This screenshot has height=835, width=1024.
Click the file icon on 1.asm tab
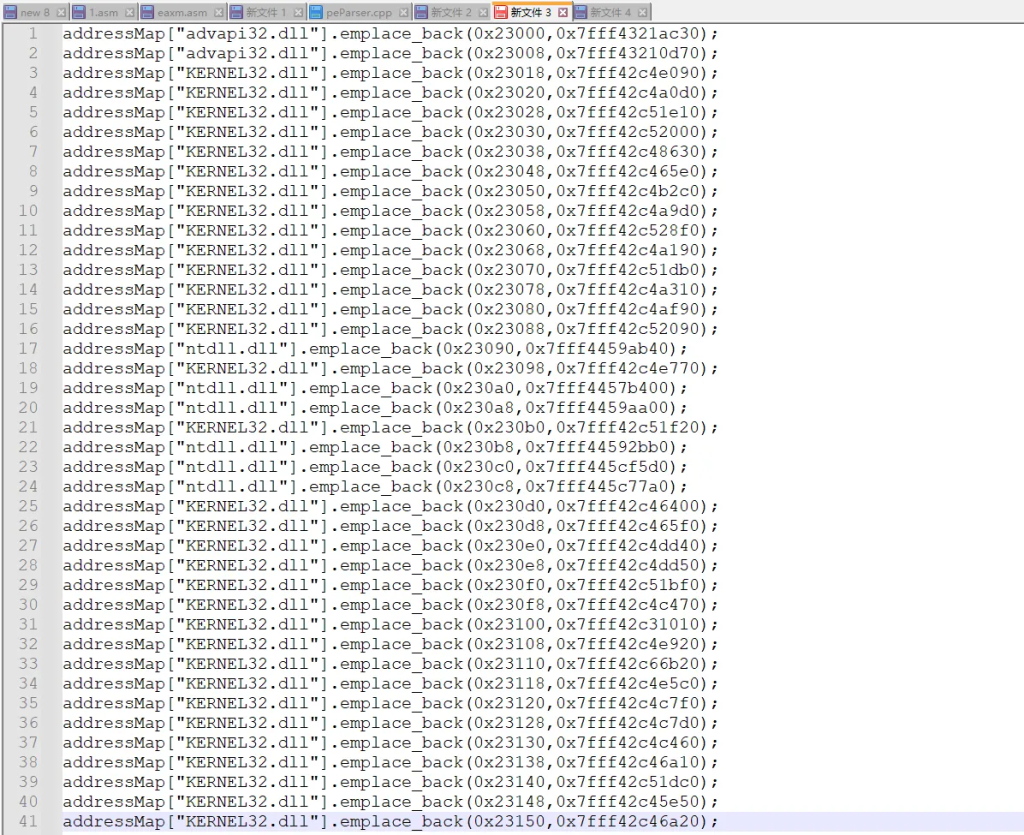coord(79,12)
